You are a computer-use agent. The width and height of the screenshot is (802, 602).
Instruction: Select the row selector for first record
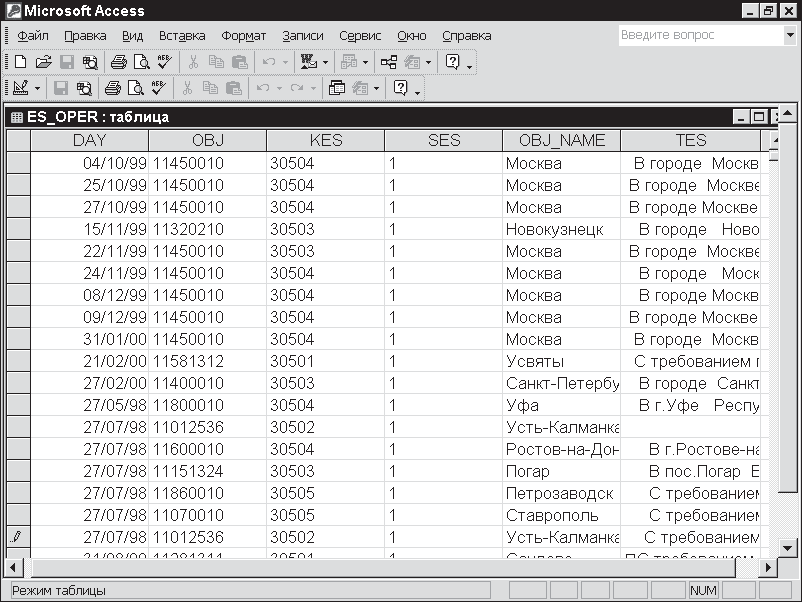click(18, 163)
